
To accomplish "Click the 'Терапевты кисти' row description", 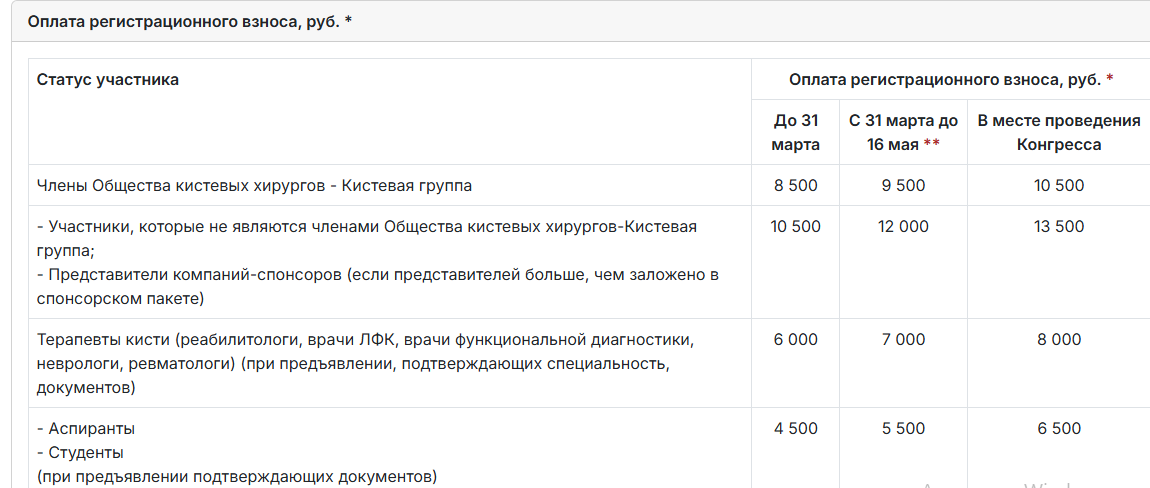I will [x=364, y=340].
